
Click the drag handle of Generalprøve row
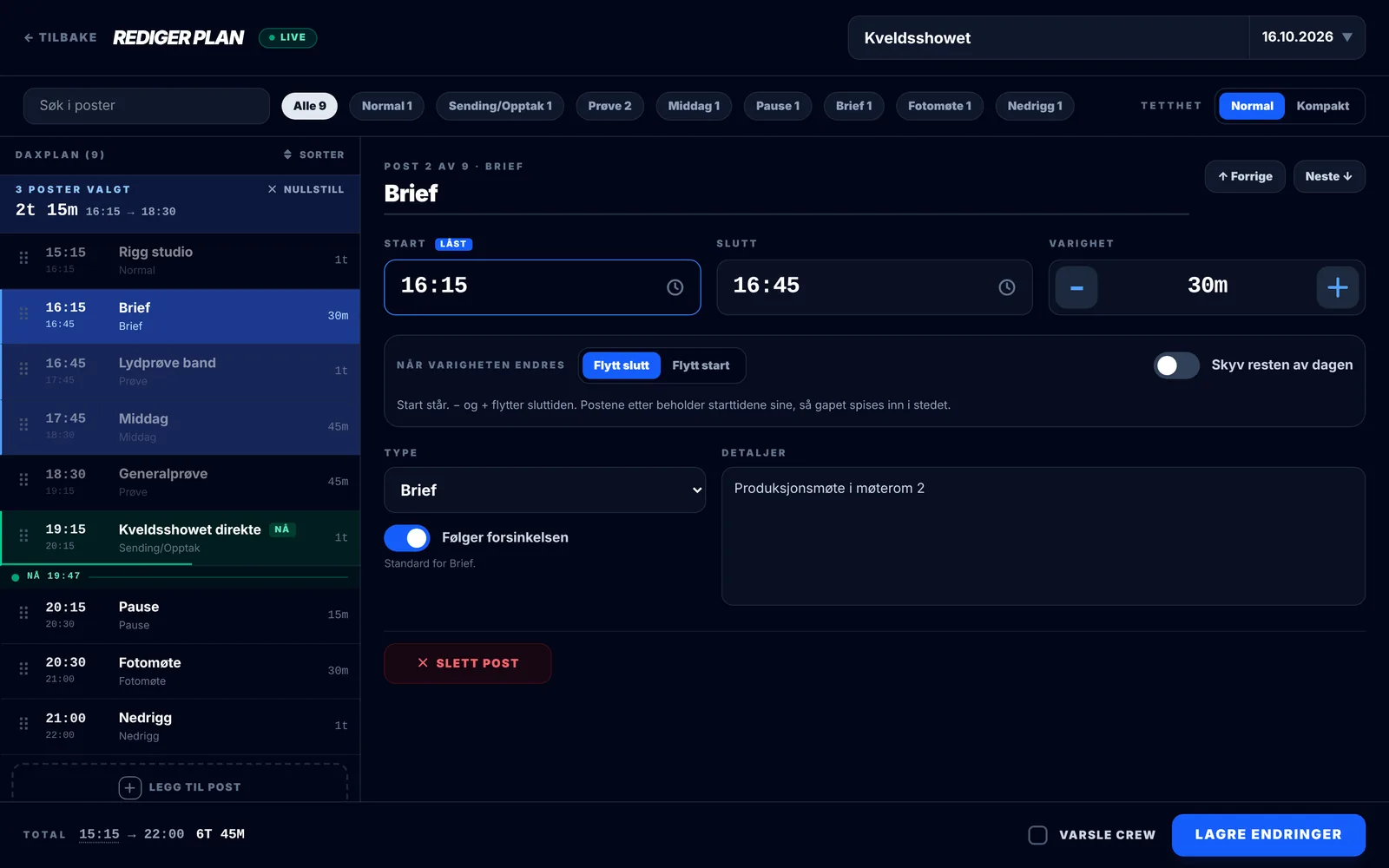24,480
